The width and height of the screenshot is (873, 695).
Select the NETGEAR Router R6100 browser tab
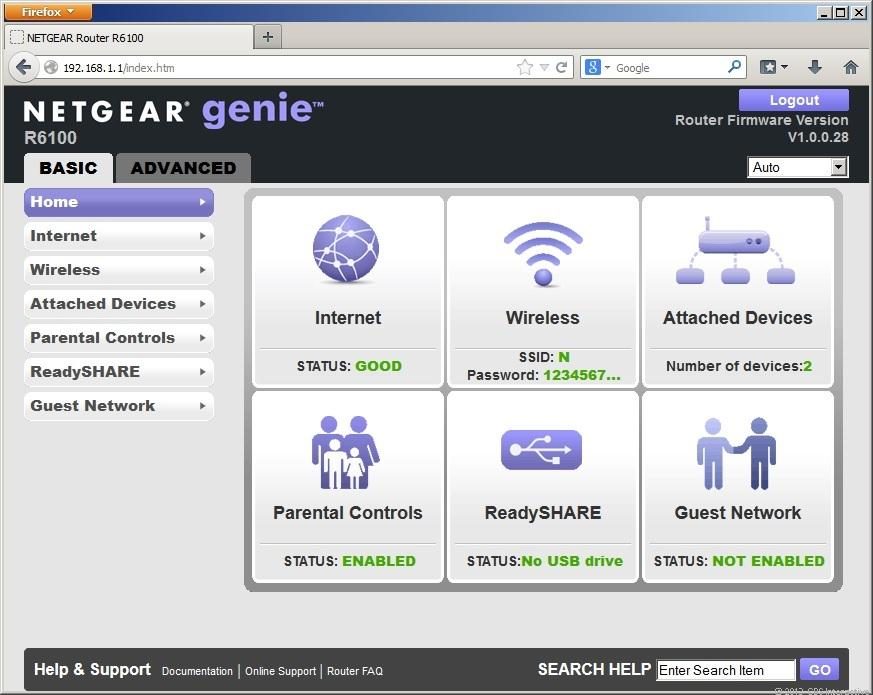(129, 37)
